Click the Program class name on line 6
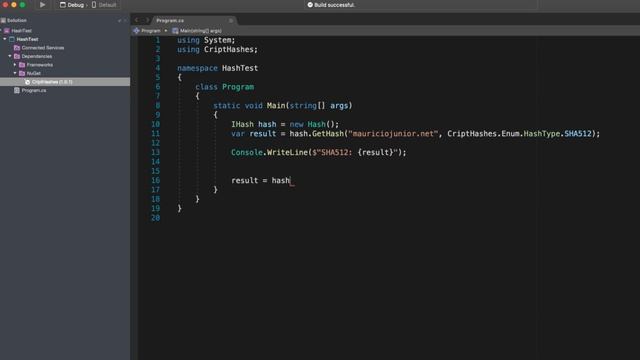This screenshot has width=640, height=360. click(238, 87)
